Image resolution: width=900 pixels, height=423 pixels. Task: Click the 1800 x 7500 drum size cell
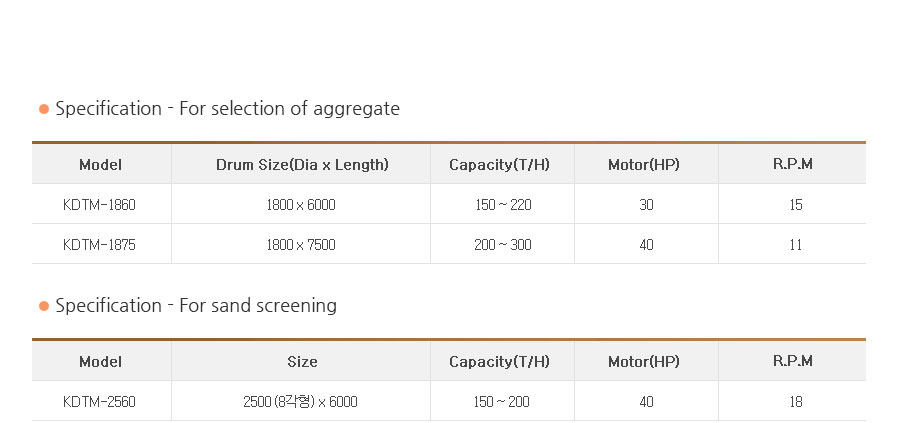(301, 245)
